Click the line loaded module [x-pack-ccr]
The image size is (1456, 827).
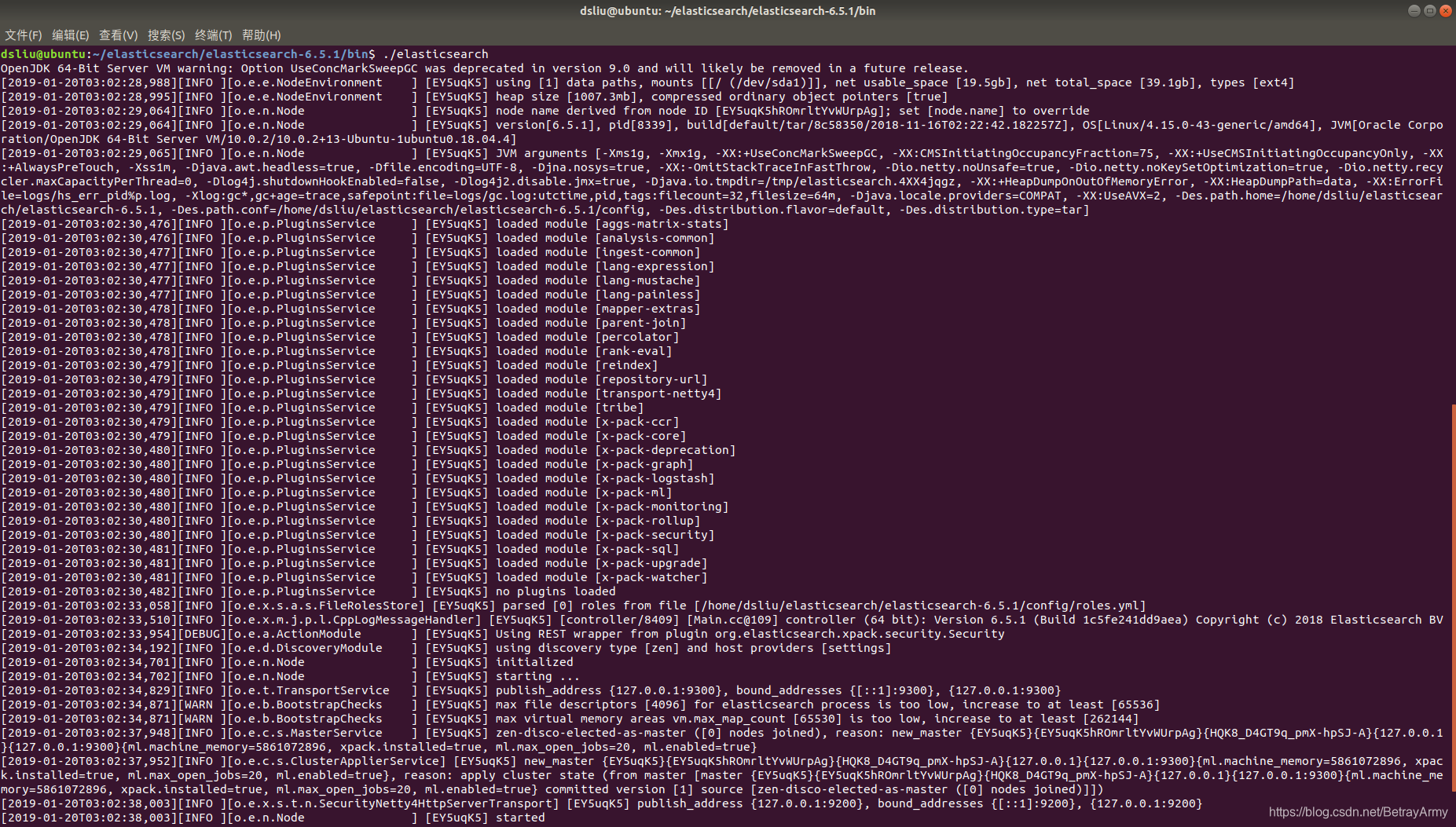coord(340,422)
